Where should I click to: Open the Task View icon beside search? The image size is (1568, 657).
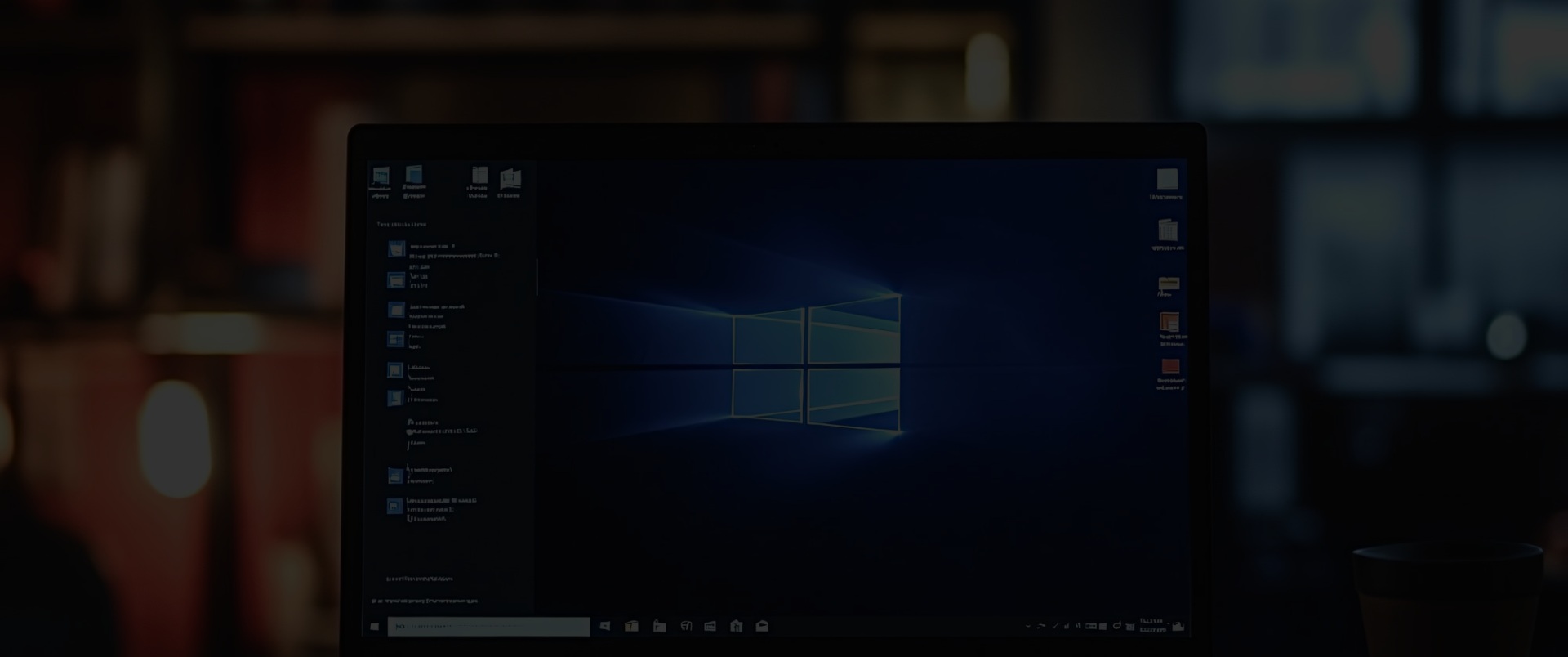pyautogui.click(x=605, y=627)
